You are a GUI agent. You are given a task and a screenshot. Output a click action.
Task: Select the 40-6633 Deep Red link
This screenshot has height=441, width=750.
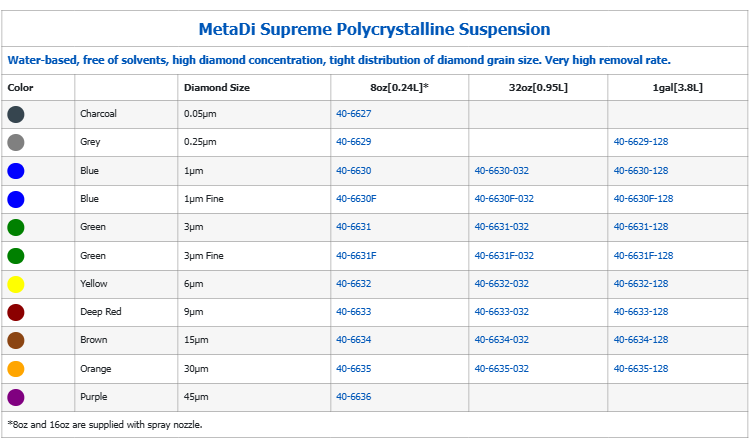353,312
